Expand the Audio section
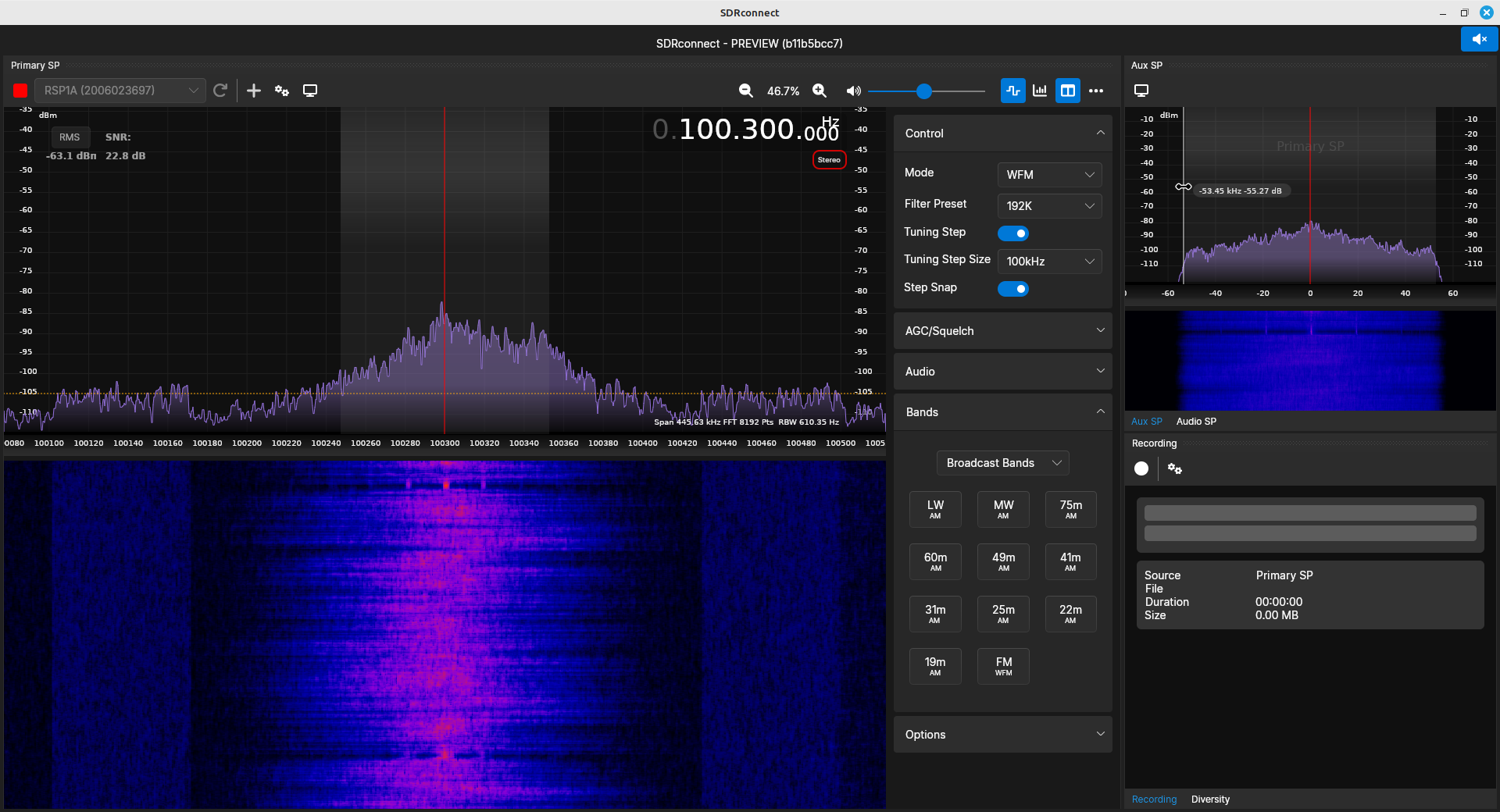 [1003, 372]
